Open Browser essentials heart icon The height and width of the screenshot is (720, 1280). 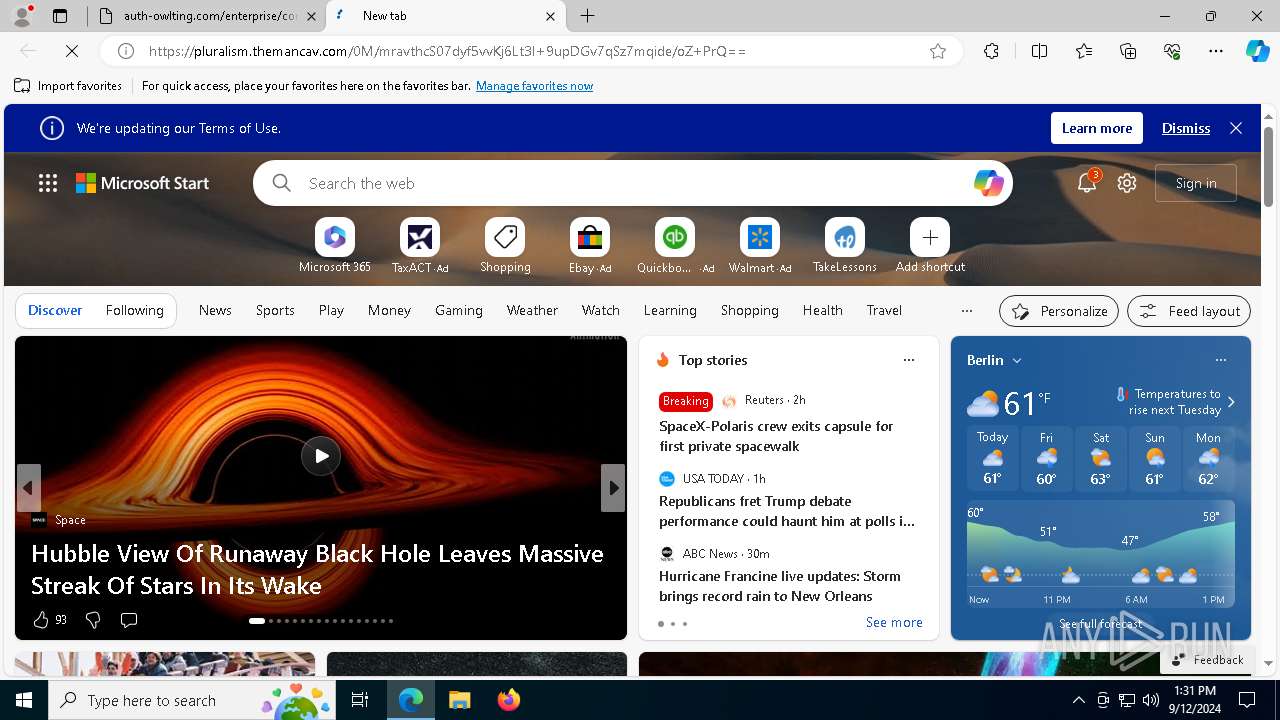click(1172, 51)
